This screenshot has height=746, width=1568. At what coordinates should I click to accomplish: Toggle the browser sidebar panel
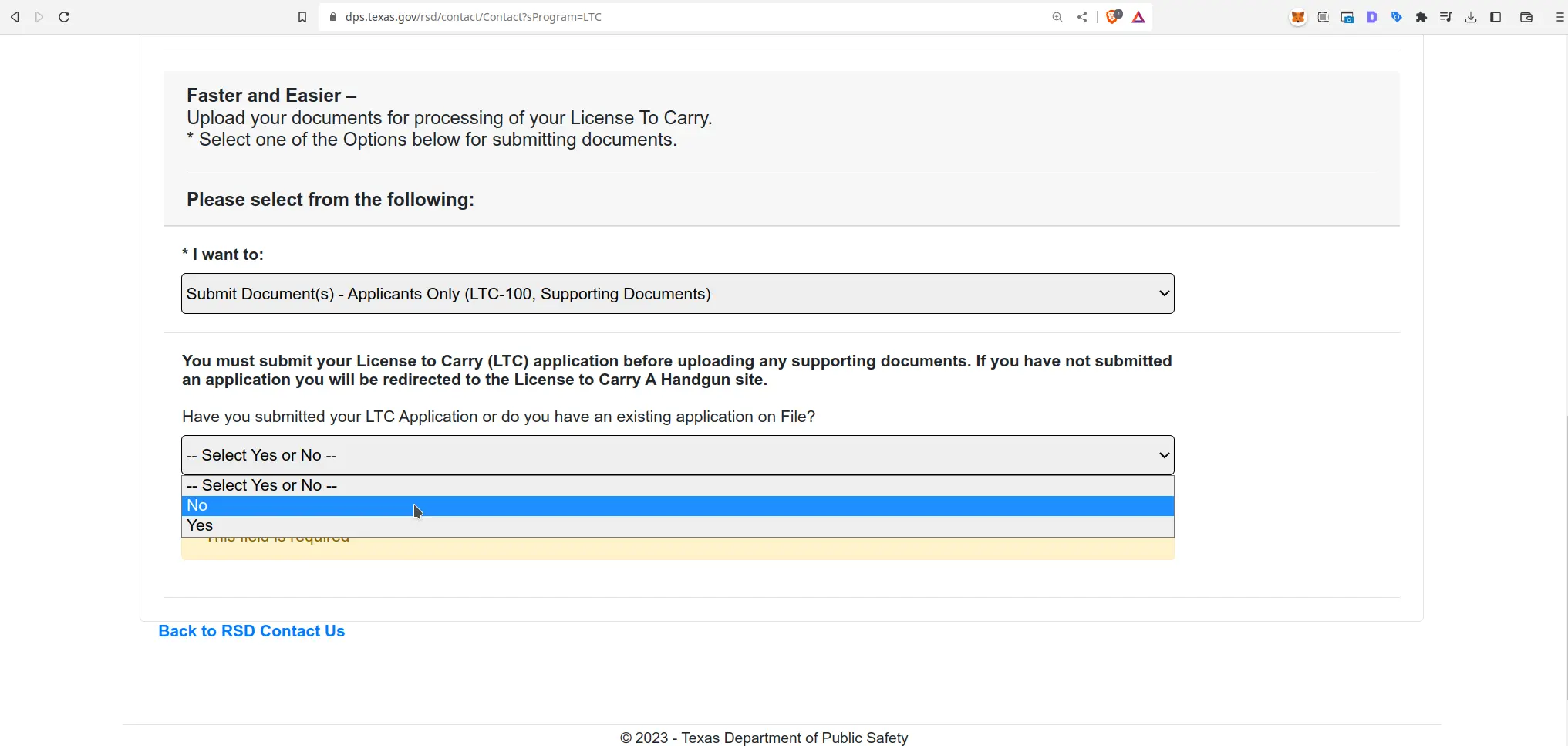pyautogui.click(x=1496, y=17)
